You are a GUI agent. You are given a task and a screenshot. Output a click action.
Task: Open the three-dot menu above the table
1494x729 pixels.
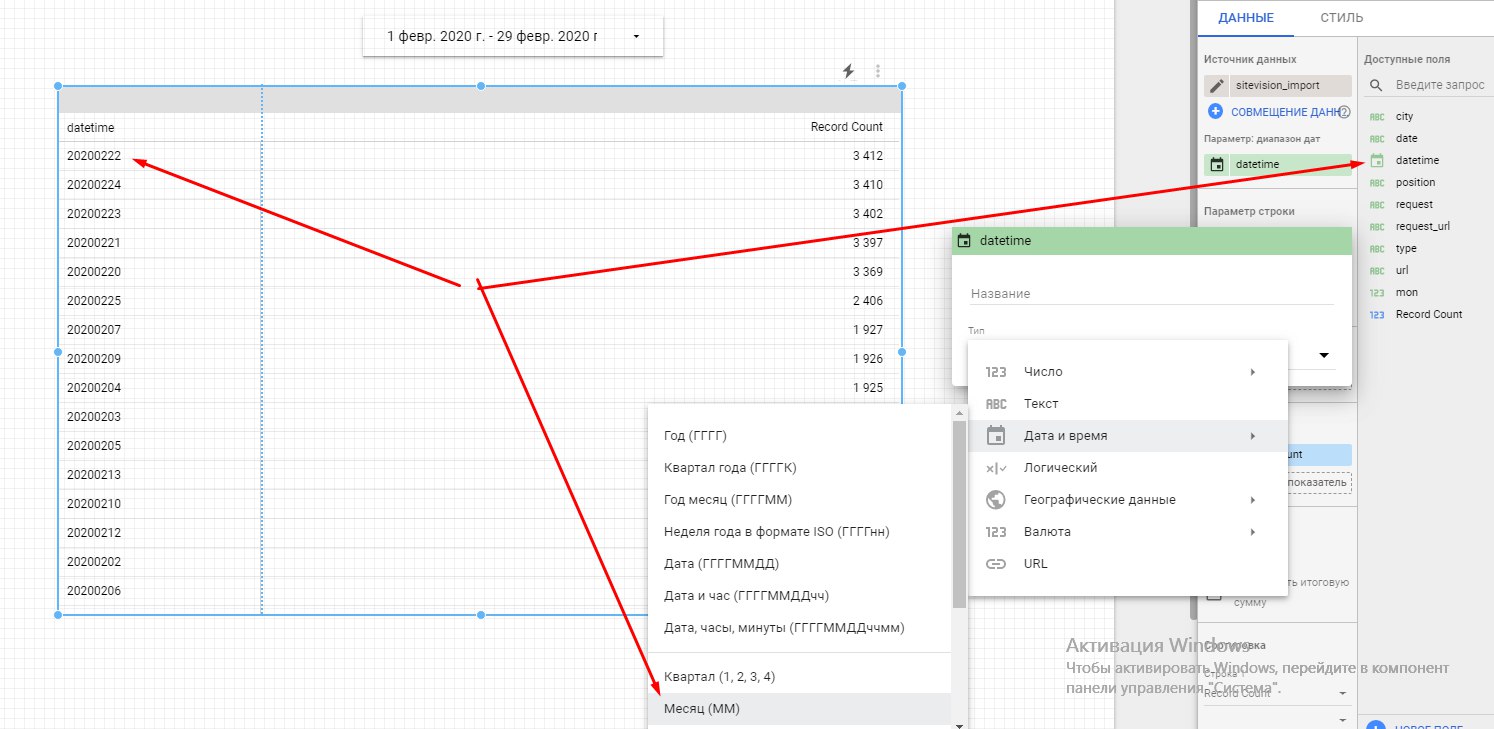pos(878,71)
